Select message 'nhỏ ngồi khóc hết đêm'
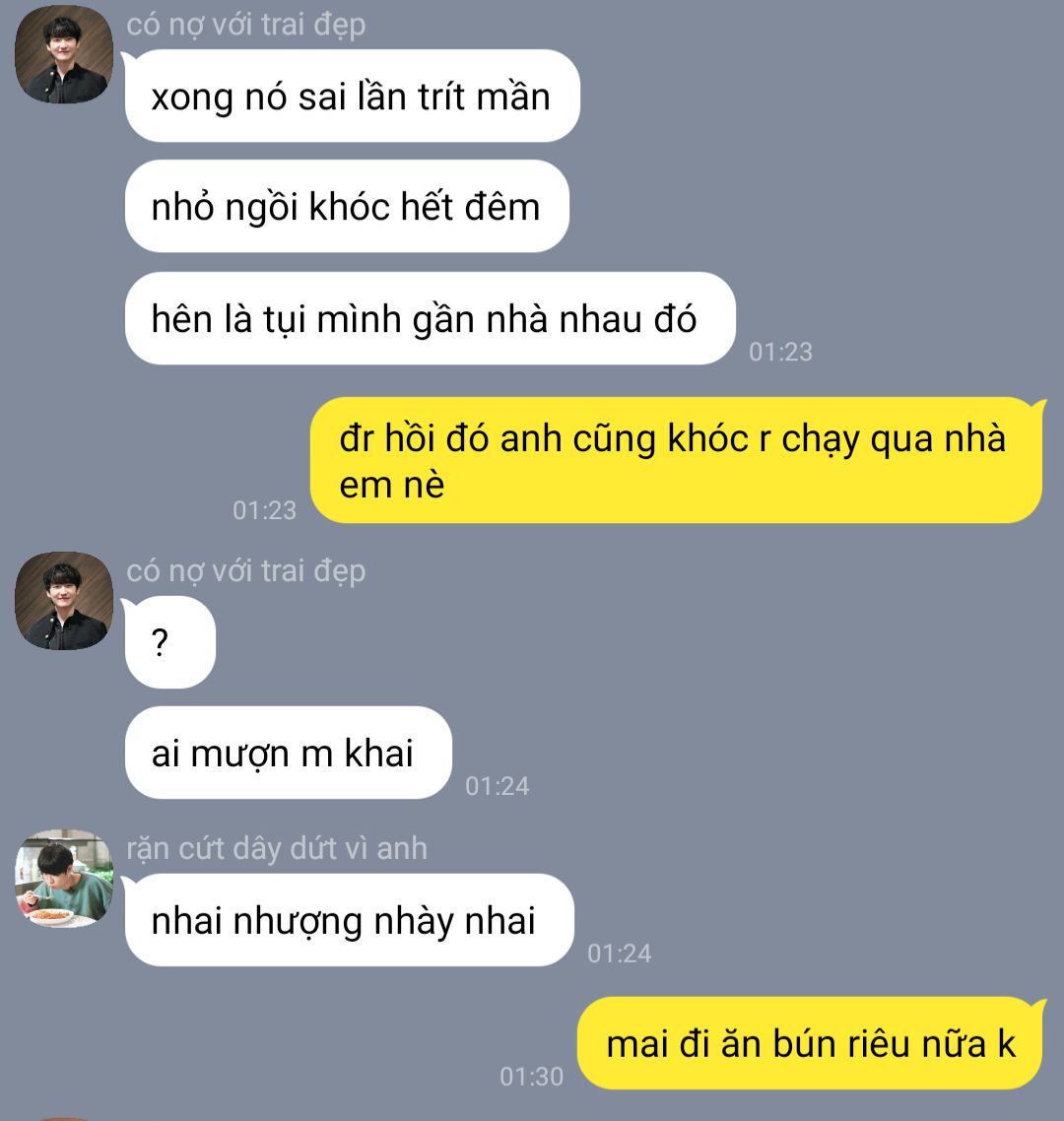Image resolution: width=1064 pixels, height=1121 pixels. [x=347, y=207]
